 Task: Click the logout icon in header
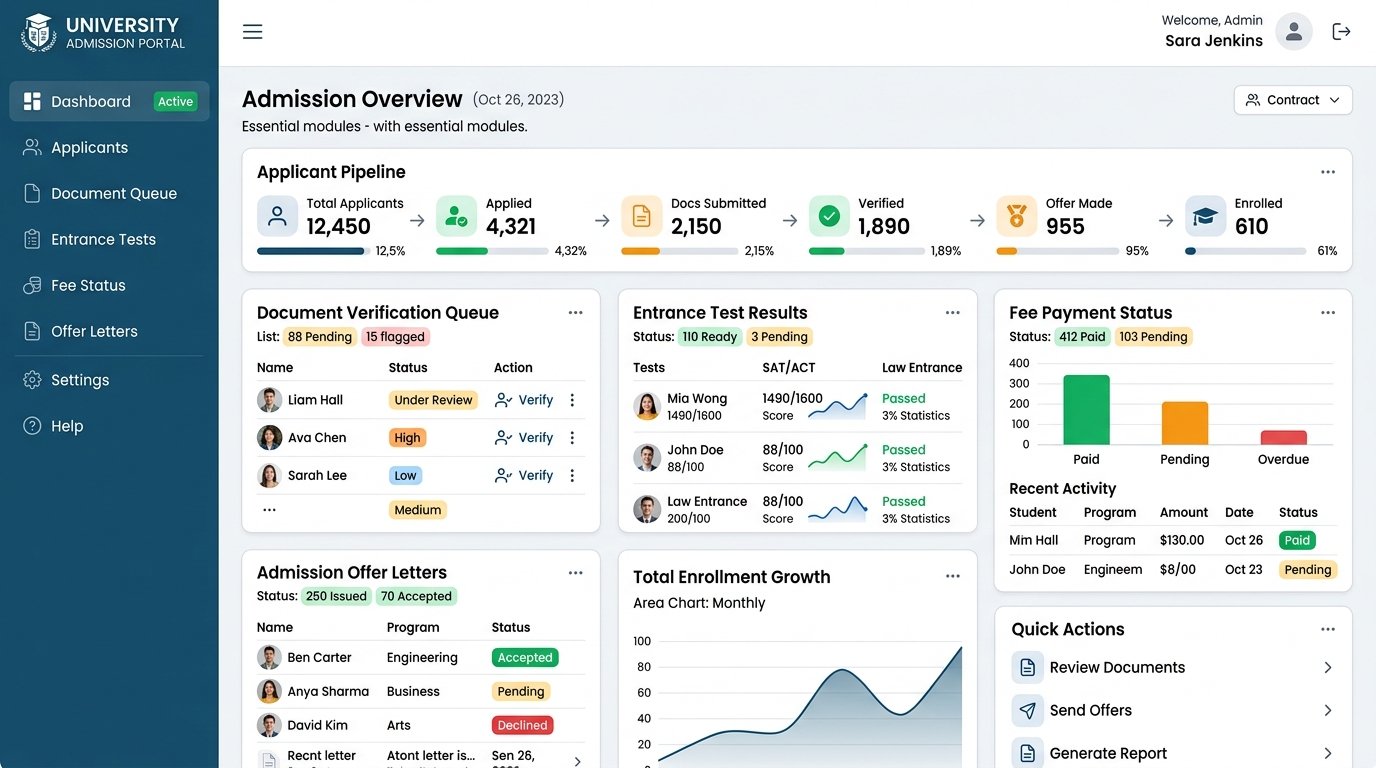click(1341, 32)
